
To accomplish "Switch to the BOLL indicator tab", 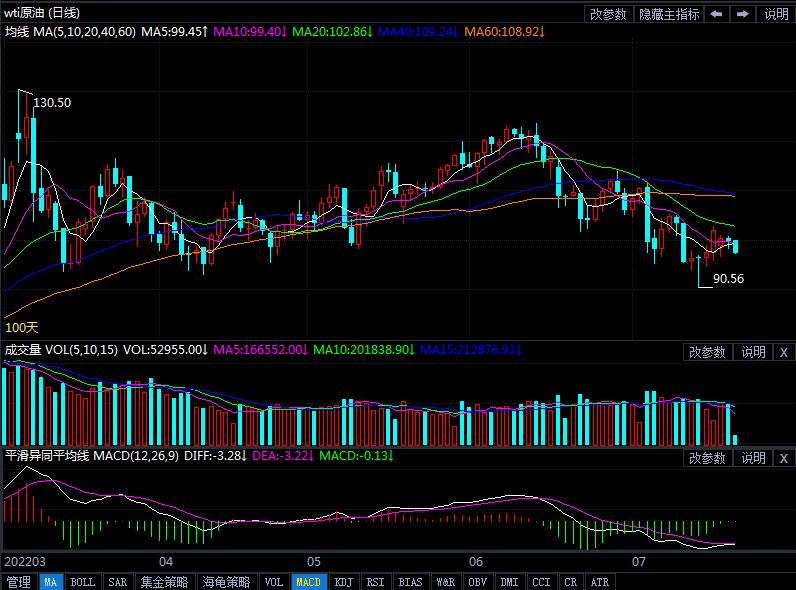I will 83,582.
